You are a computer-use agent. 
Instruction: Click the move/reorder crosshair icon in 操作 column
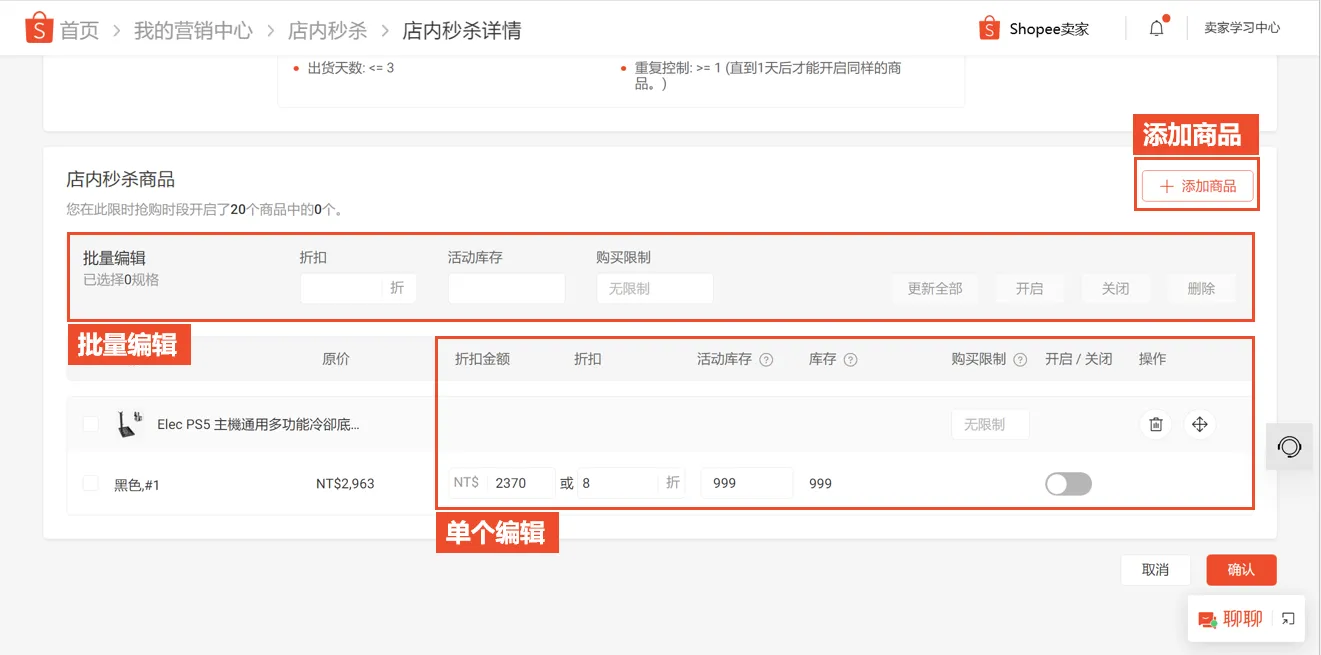click(x=1200, y=424)
